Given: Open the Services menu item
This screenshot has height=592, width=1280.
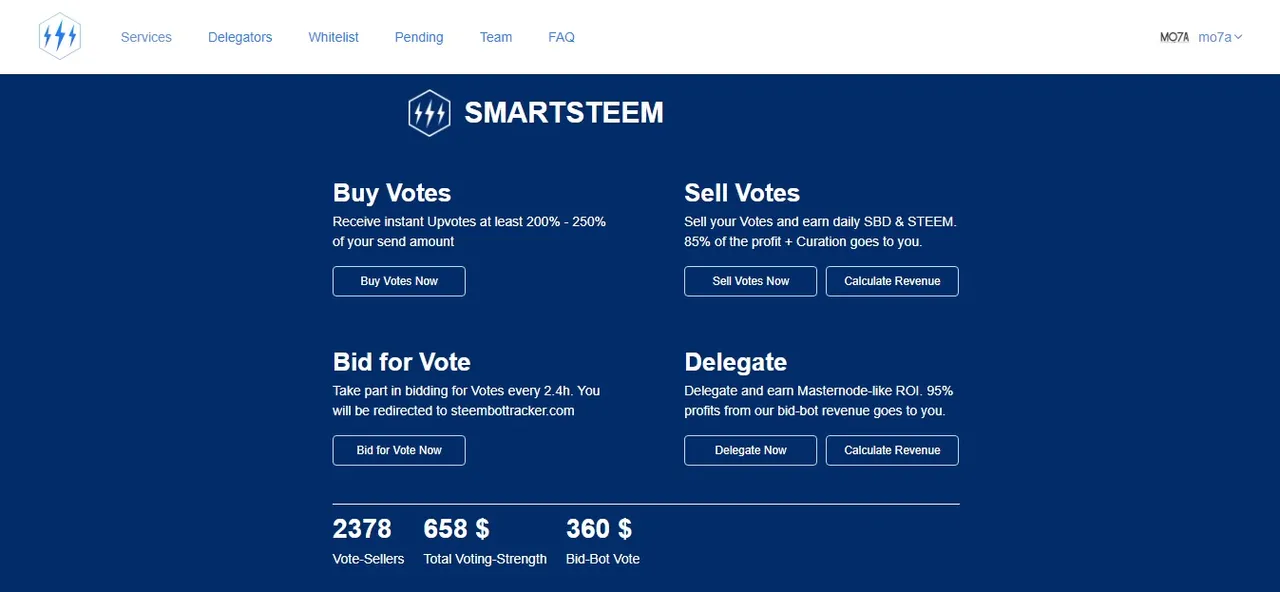Looking at the screenshot, I should point(146,37).
